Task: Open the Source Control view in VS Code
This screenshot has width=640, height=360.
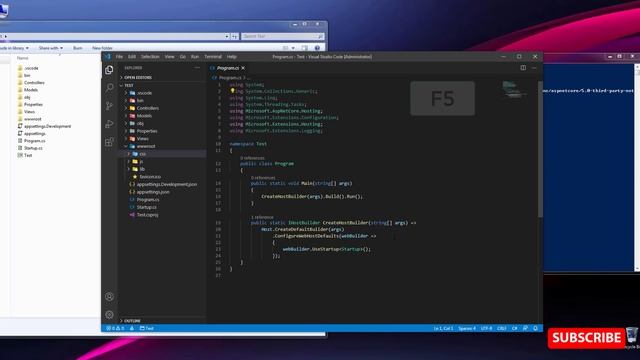Action: tap(109, 106)
